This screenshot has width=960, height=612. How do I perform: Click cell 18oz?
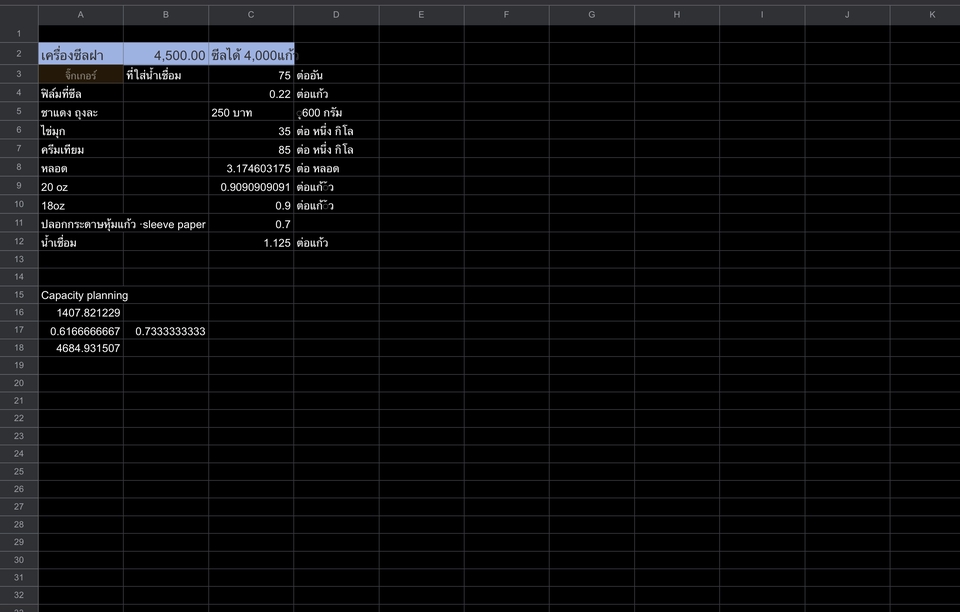pos(81,206)
